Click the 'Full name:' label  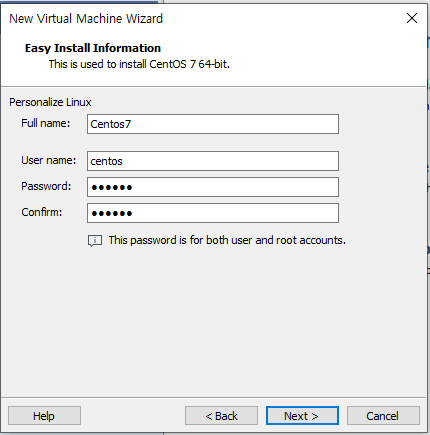46,123
